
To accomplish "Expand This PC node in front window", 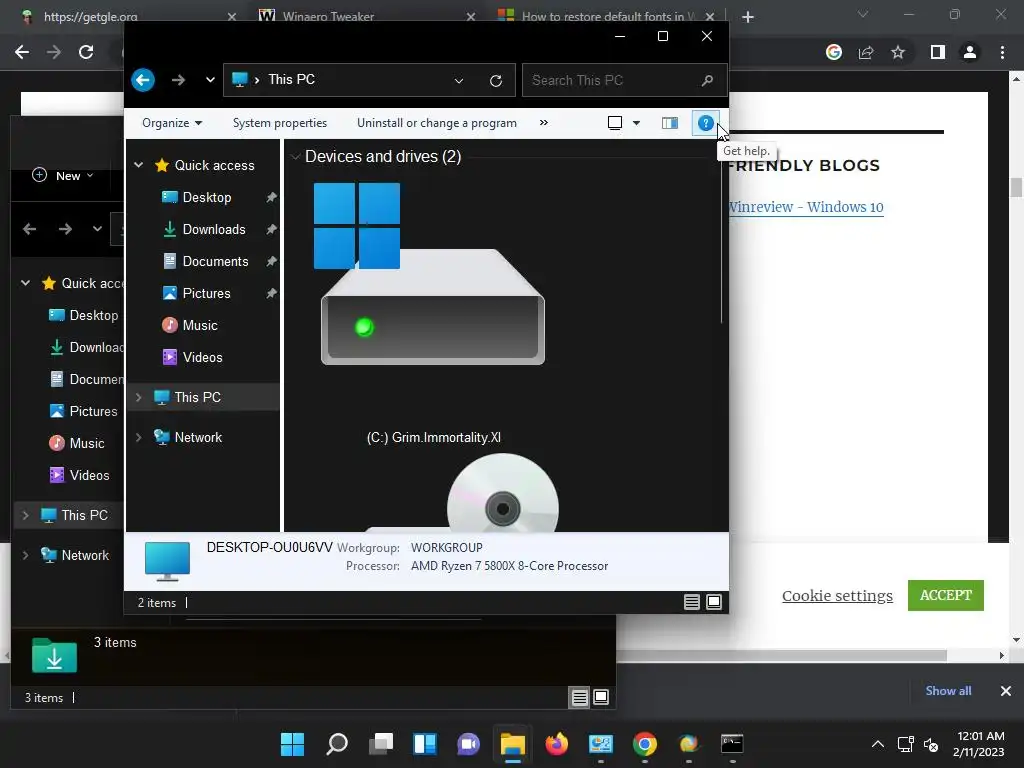I will [x=138, y=397].
